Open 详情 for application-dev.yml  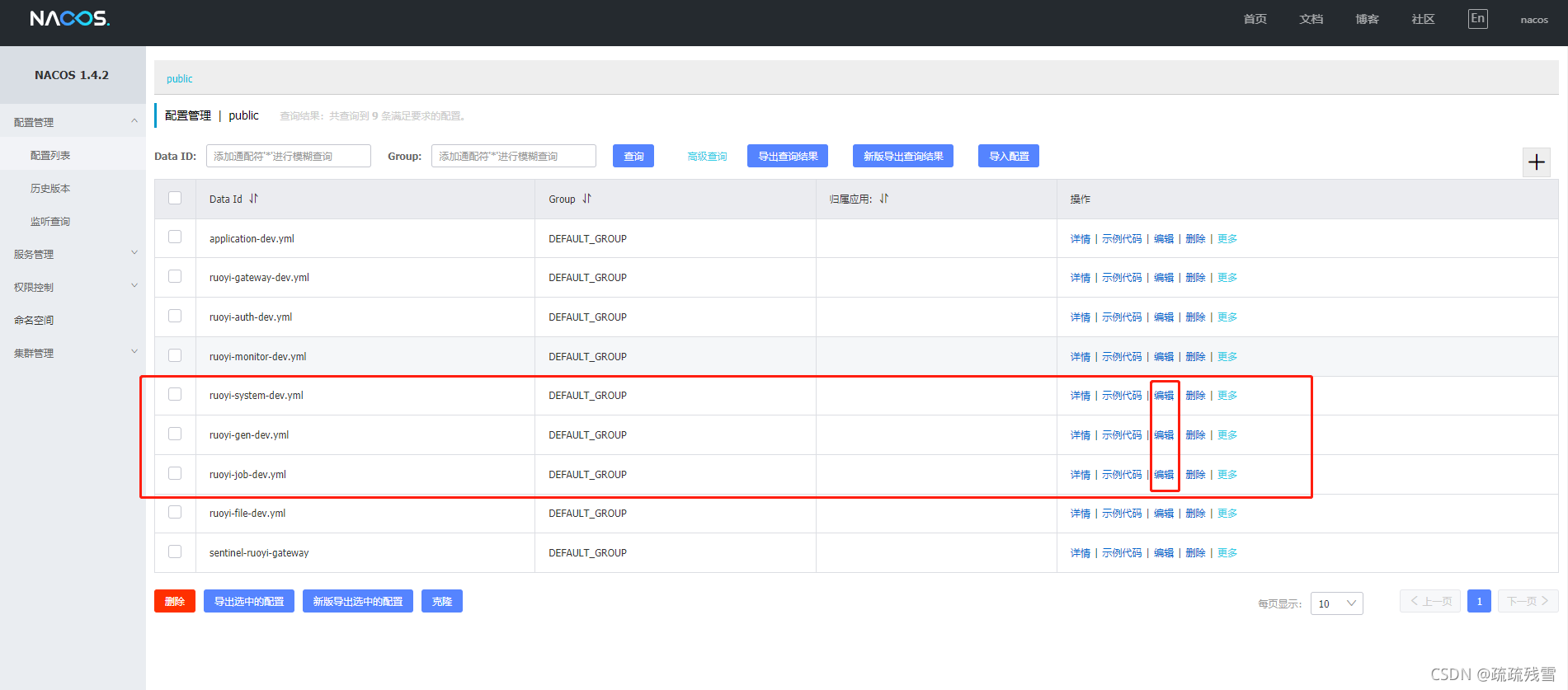(1081, 239)
